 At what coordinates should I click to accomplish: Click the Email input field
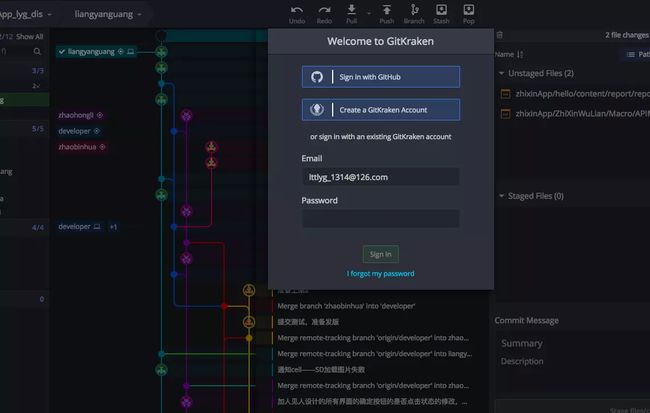click(x=381, y=177)
